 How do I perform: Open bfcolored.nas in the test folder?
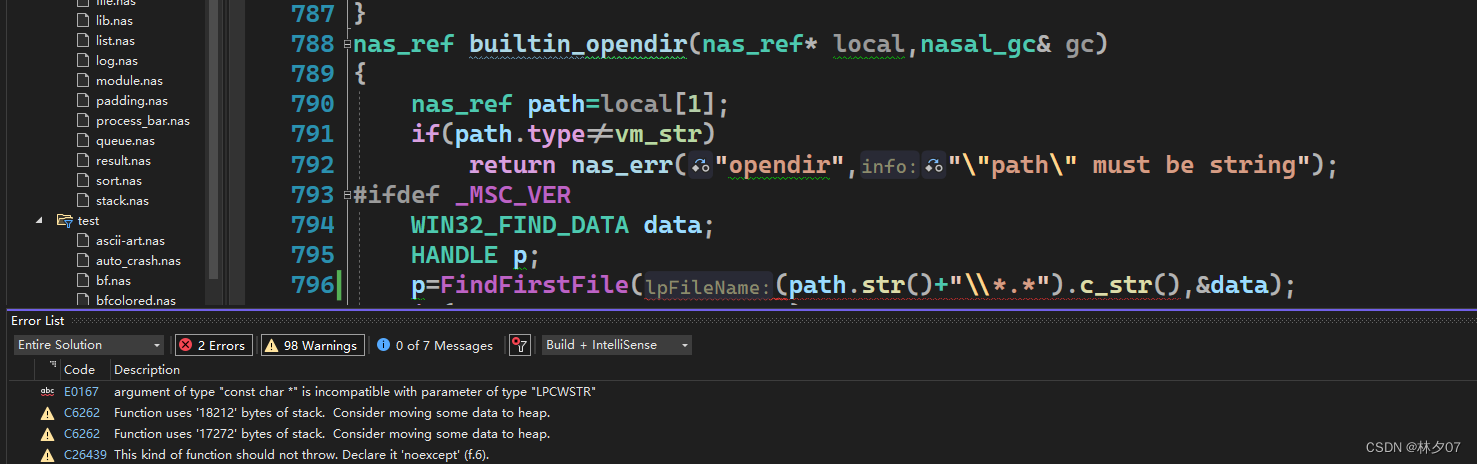(x=136, y=300)
